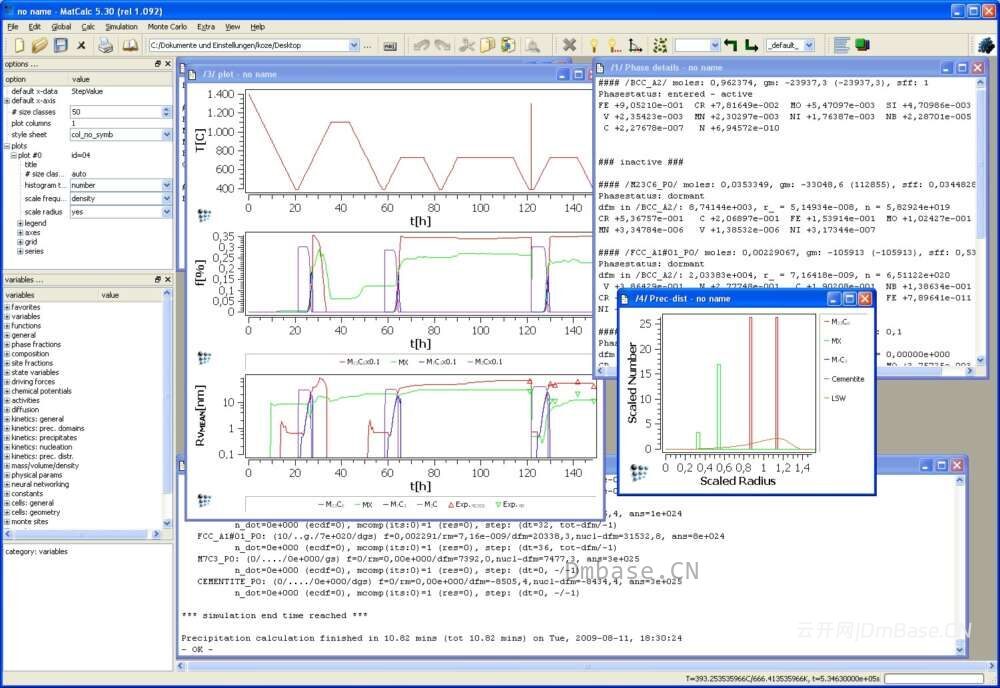This screenshot has height=688, width=1000.
Task: Expand the kinetics: precipitates category
Action: point(7,437)
